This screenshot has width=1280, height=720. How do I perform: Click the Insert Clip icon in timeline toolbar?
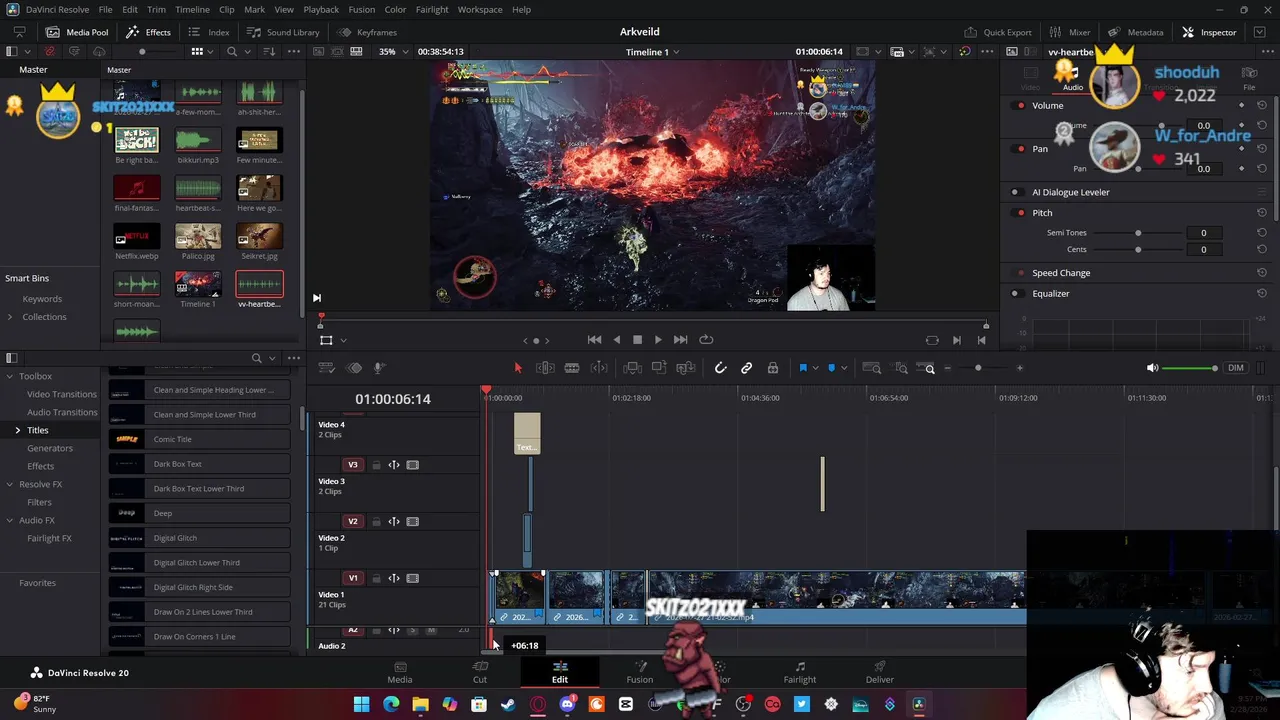pos(632,368)
